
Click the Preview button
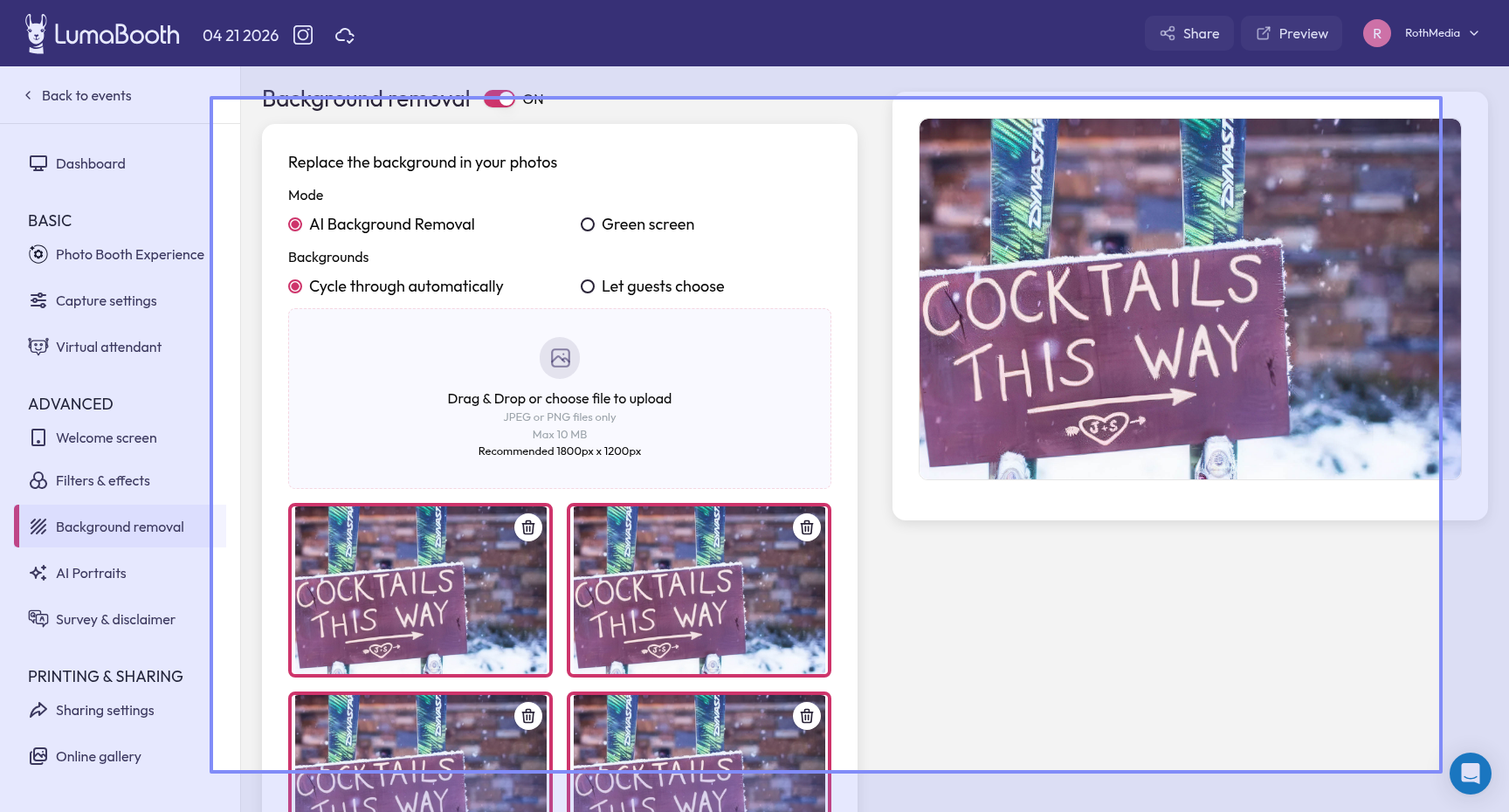[x=1291, y=33]
